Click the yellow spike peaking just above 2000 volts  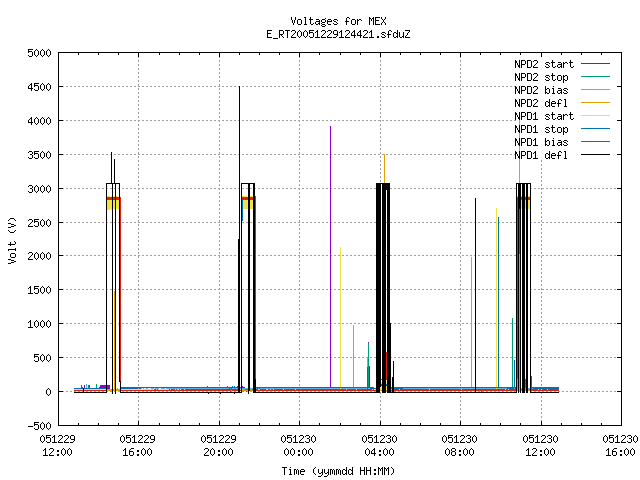340,318
